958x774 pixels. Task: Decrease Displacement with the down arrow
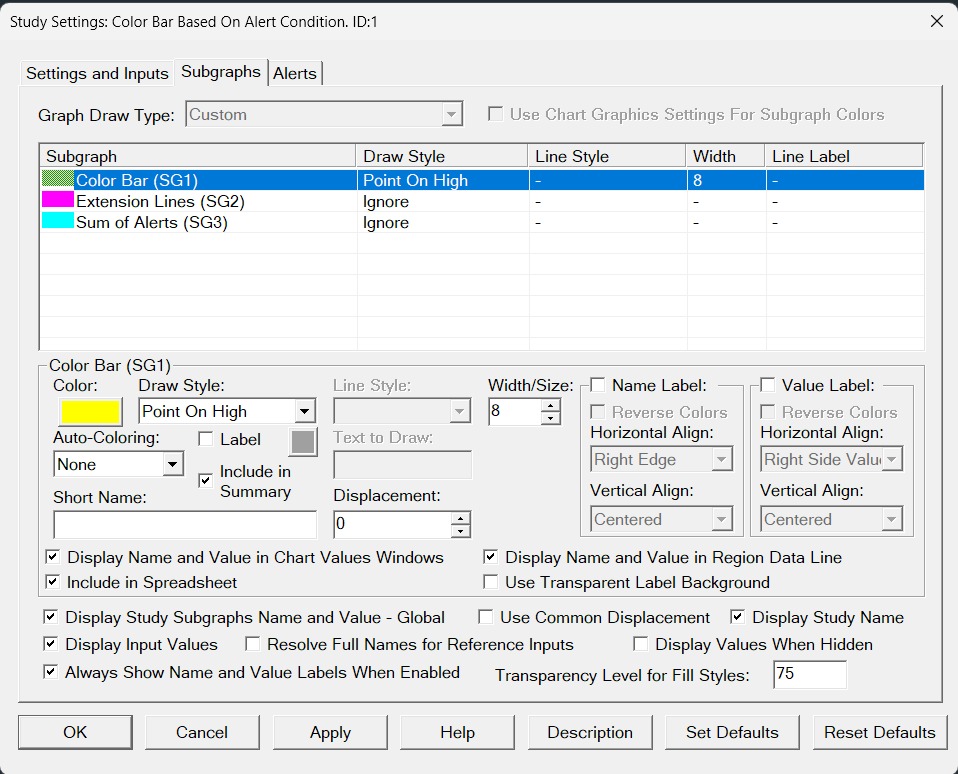pyautogui.click(x=460, y=531)
